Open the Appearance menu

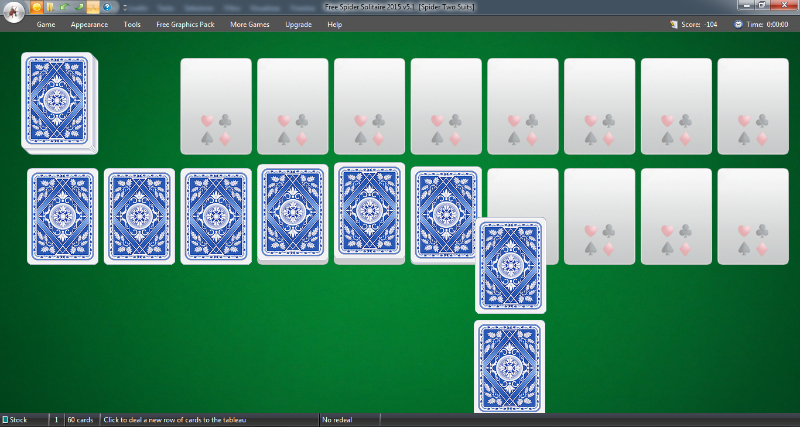pyautogui.click(x=89, y=24)
